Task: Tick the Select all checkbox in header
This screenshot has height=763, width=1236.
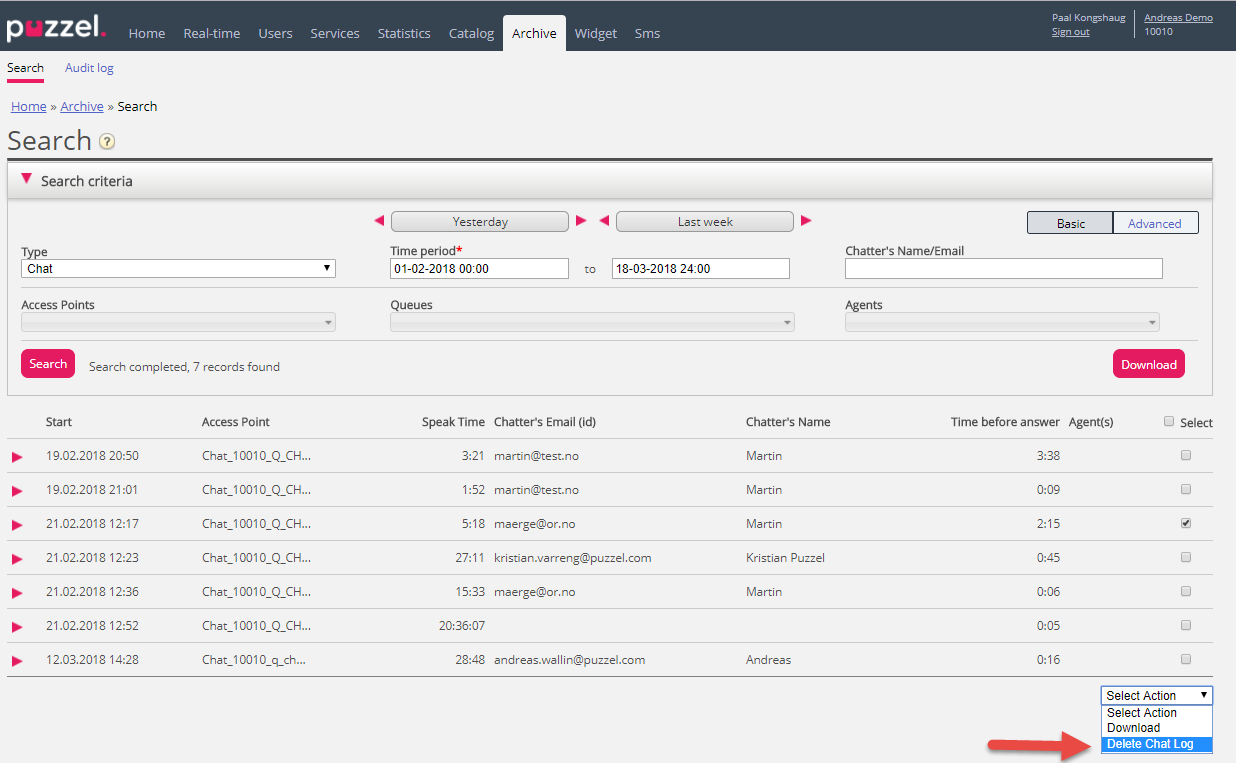Action: [x=1169, y=422]
